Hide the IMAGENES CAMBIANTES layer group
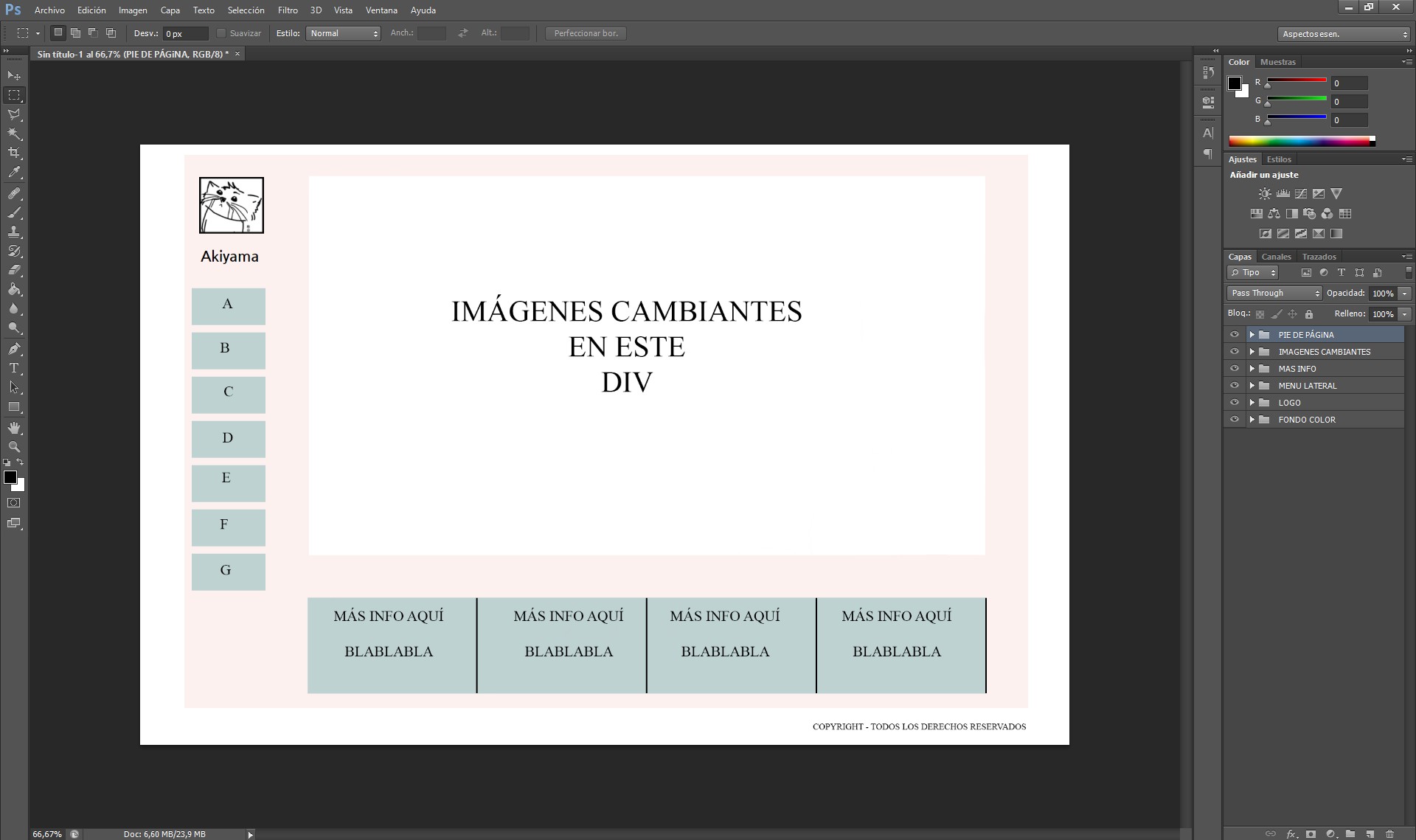The width and height of the screenshot is (1416, 840). [1234, 351]
